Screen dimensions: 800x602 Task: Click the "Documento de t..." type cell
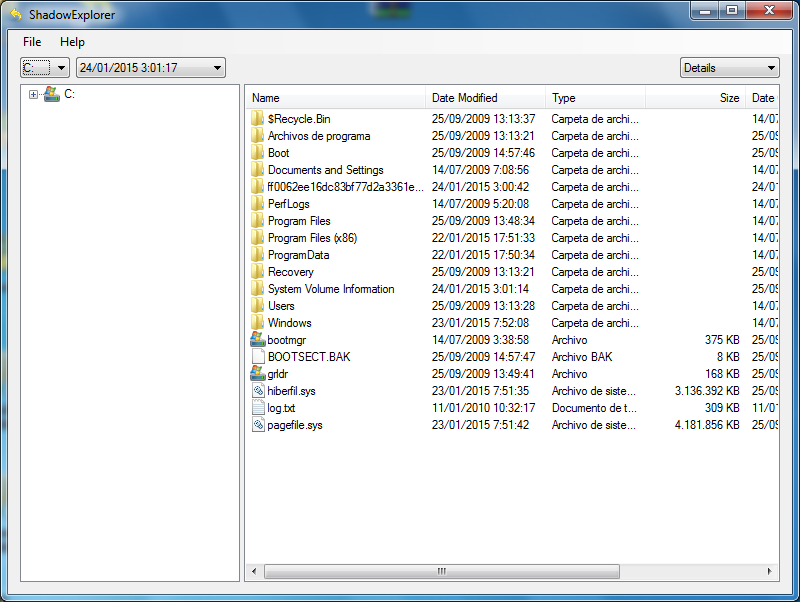[594, 408]
